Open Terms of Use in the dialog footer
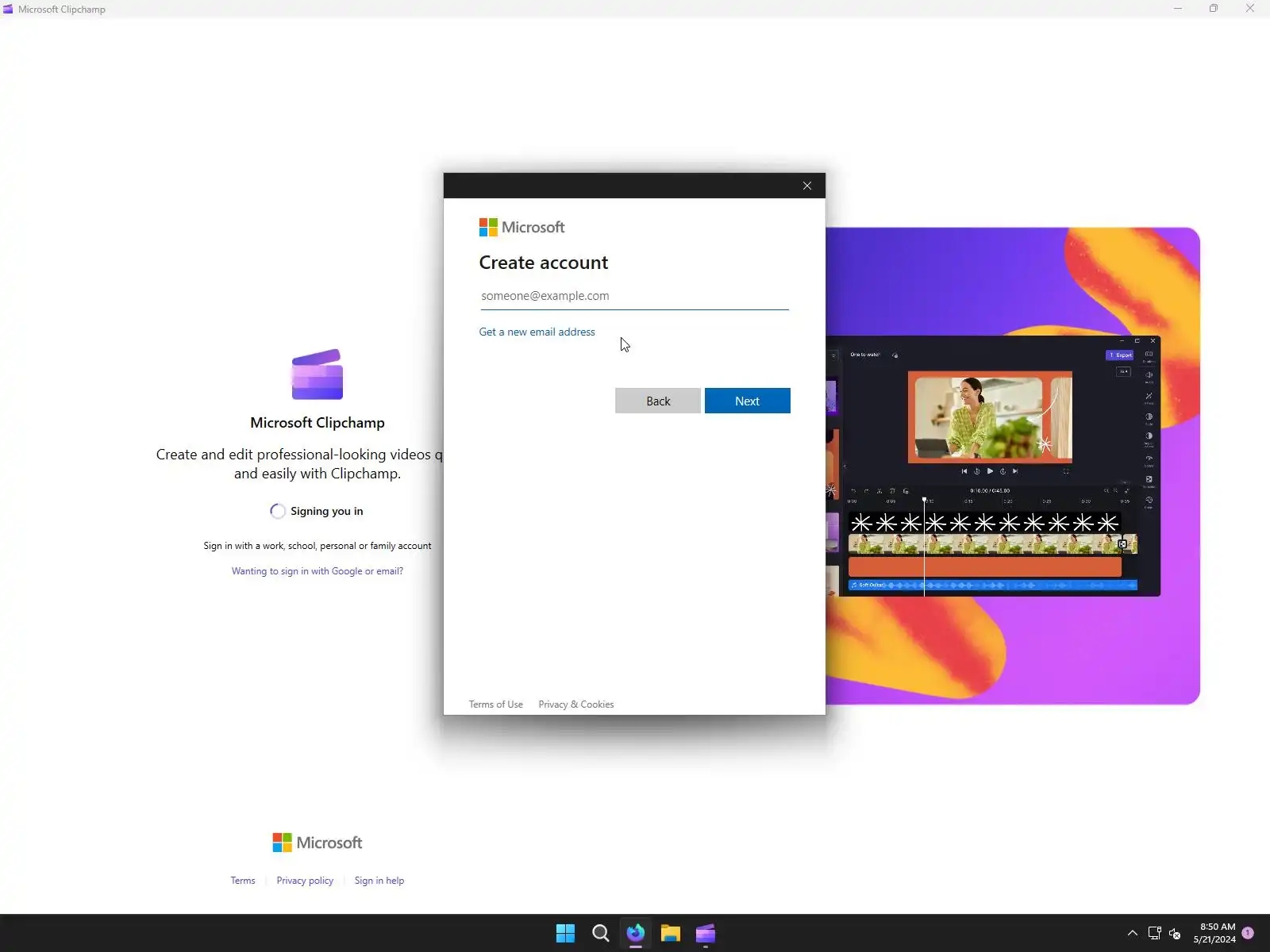The width and height of the screenshot is (1270, 952). point(496,704)
